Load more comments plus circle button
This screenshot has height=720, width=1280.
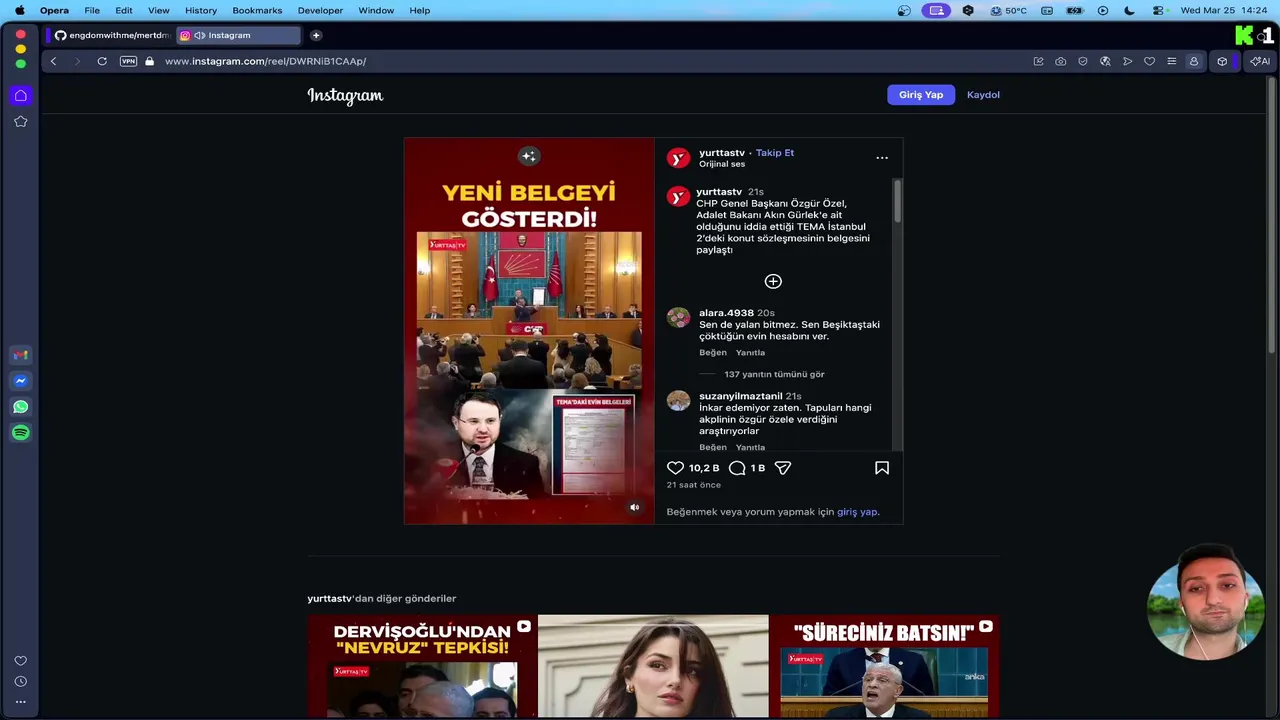pyautogui.click(x=773, y=282)
